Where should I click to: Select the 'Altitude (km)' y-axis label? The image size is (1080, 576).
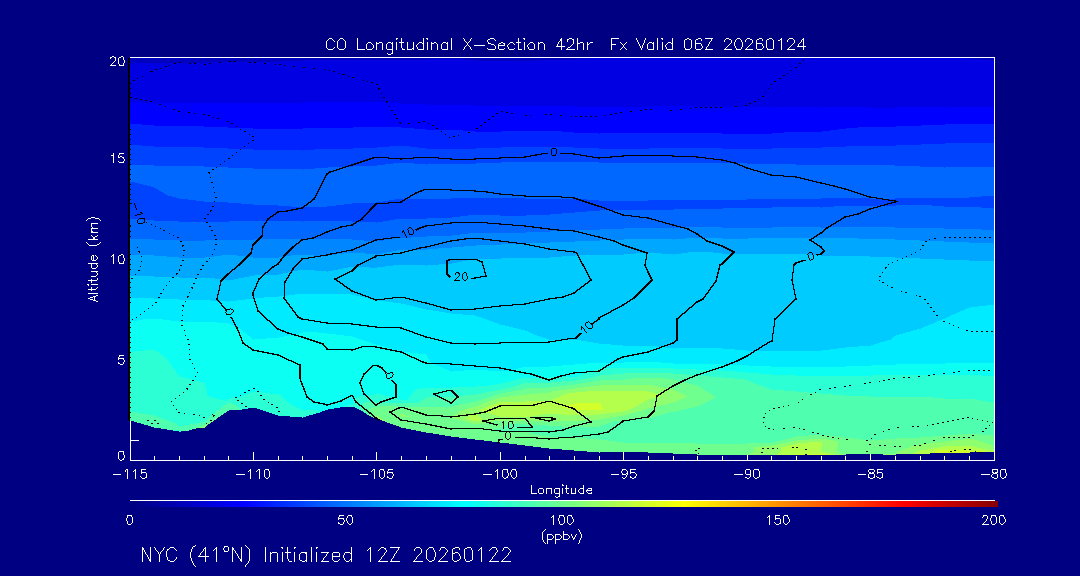coord(93,259)
